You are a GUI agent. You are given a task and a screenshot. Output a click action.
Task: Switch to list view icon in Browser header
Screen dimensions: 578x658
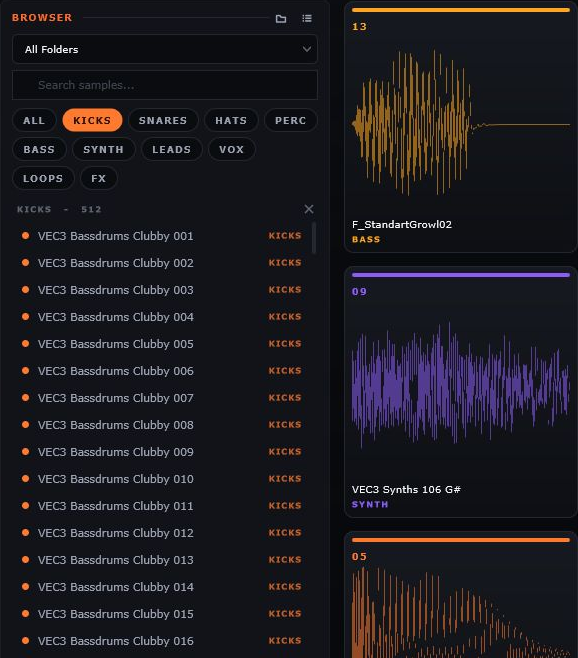pyautogui.click(x=307, y=18)
